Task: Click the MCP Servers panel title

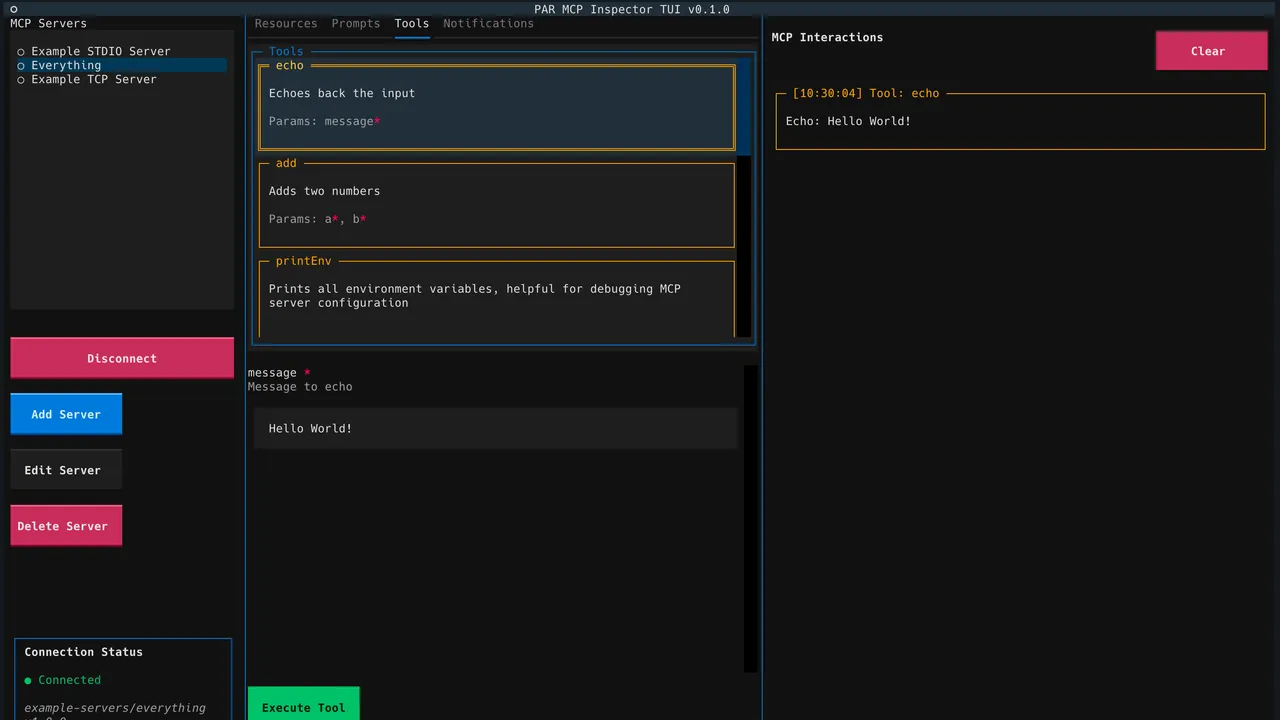Action: [x=48, y=23]
